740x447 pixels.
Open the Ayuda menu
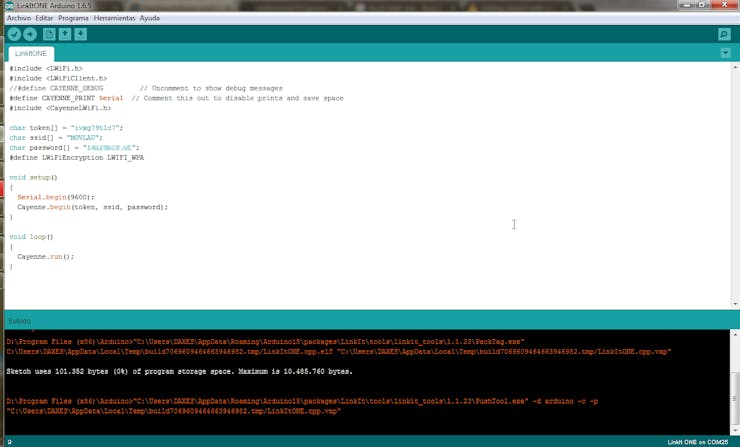pos(150,18)
